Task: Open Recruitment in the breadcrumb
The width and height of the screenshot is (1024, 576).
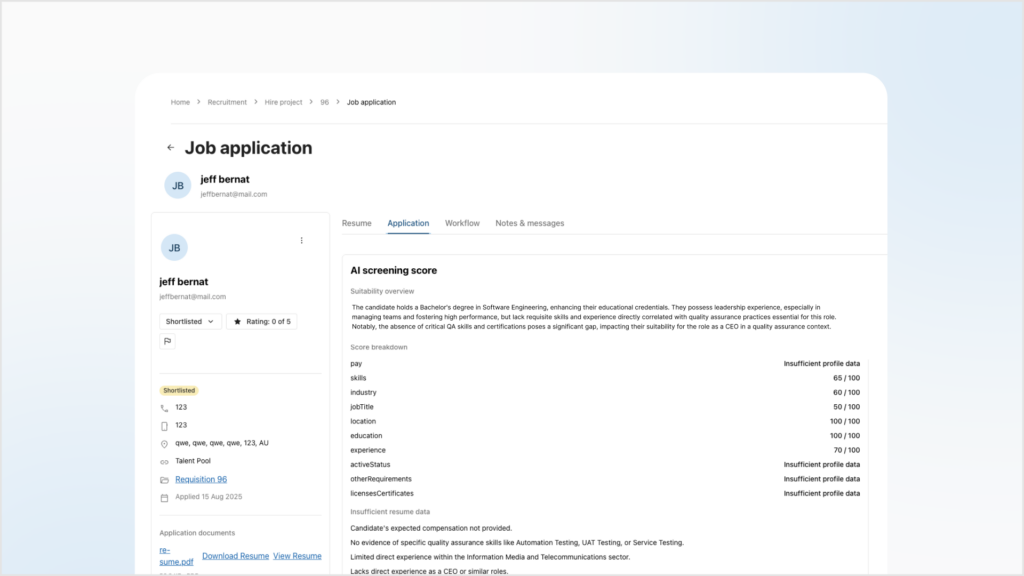Action: (227, 103)
